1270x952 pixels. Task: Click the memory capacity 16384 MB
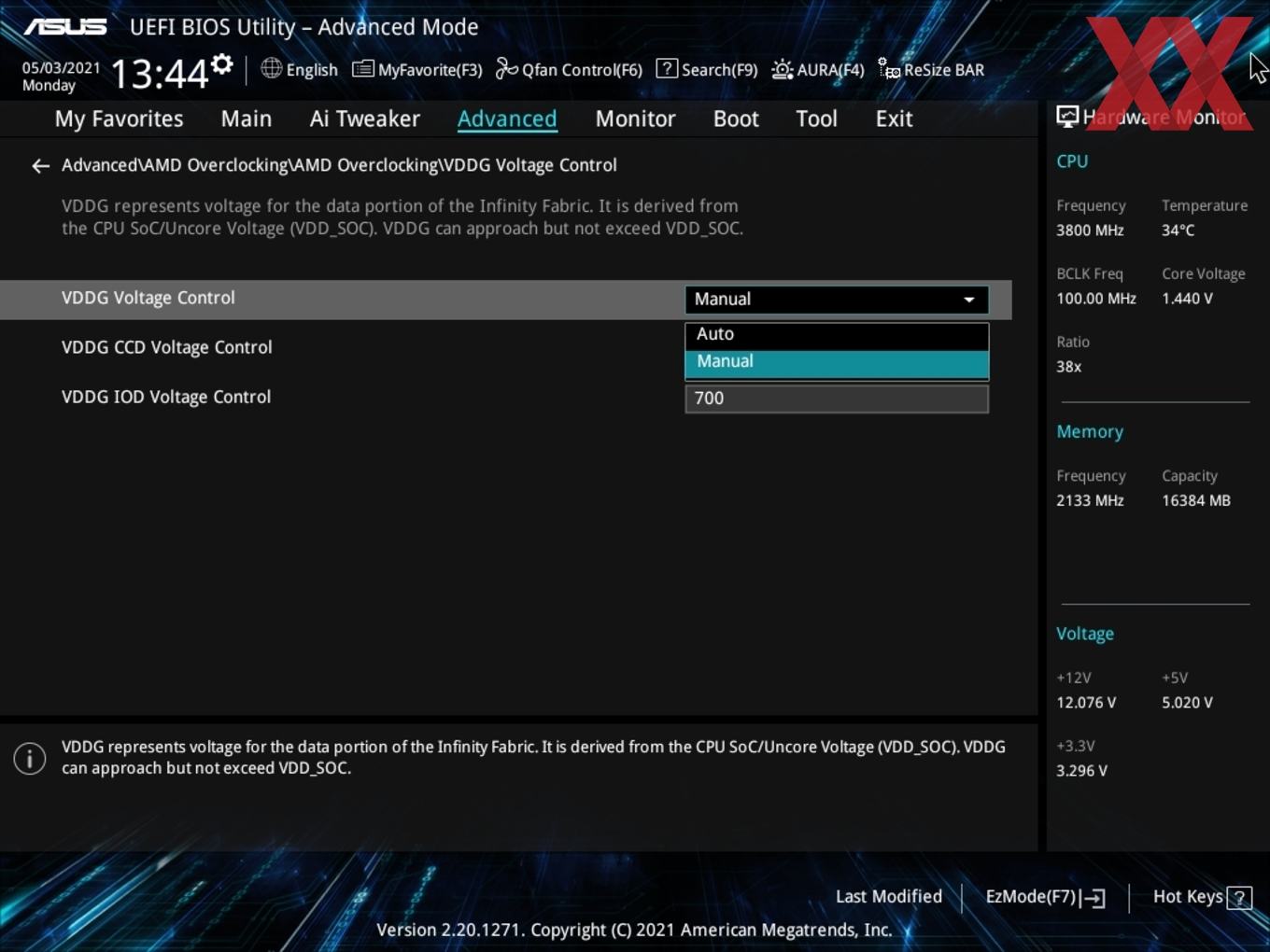pos(1196,500)
